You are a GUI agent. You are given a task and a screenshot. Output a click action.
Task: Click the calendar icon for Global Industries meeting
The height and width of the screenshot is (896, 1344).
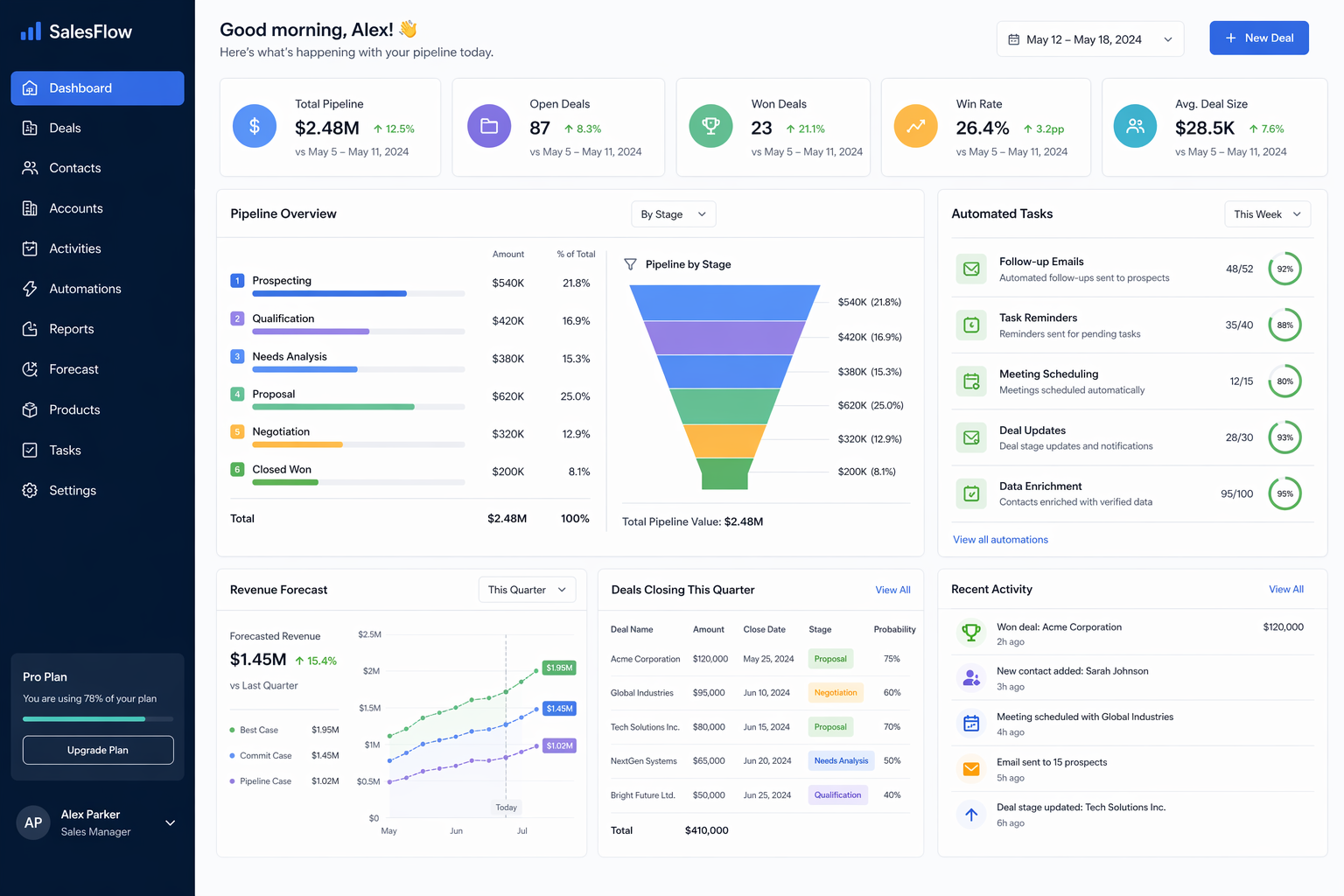pyautogui.click(x=971, y=723)
